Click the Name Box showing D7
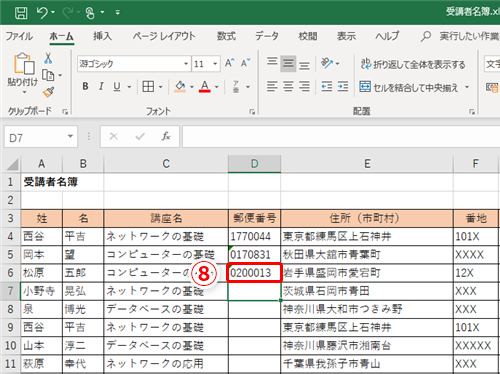Screen dimensions: 500x374 (35, 137)
